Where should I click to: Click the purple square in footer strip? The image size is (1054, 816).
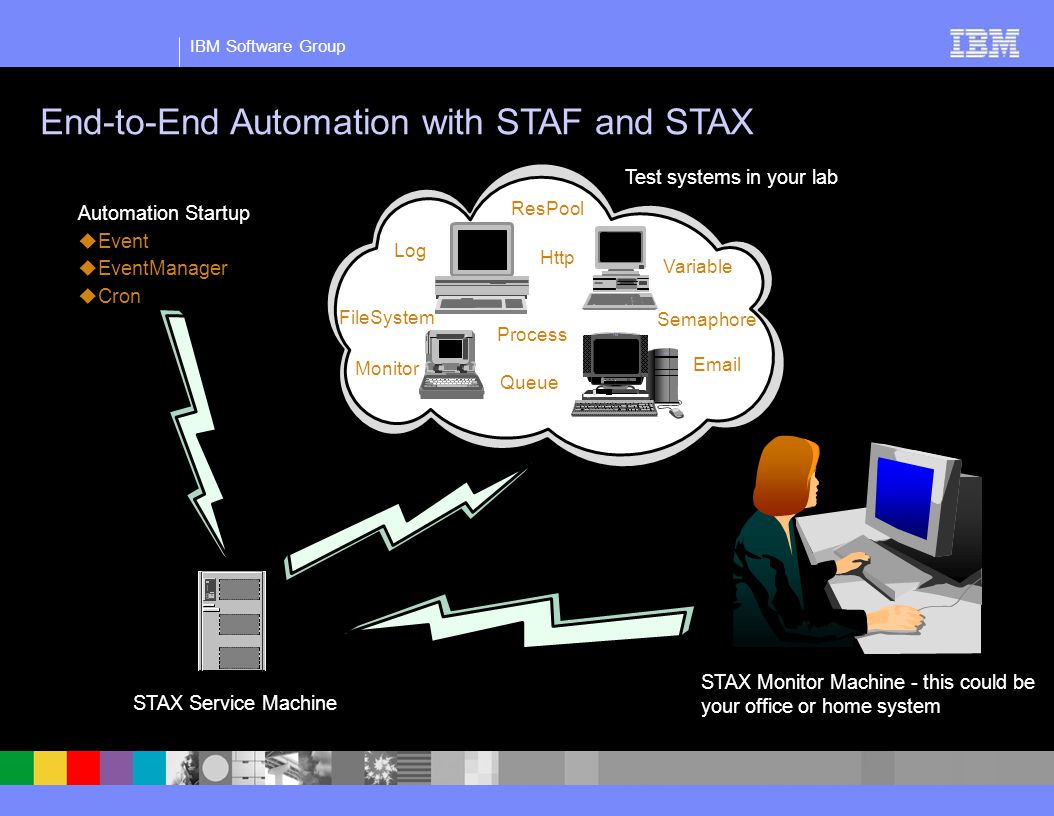[116, 768]
